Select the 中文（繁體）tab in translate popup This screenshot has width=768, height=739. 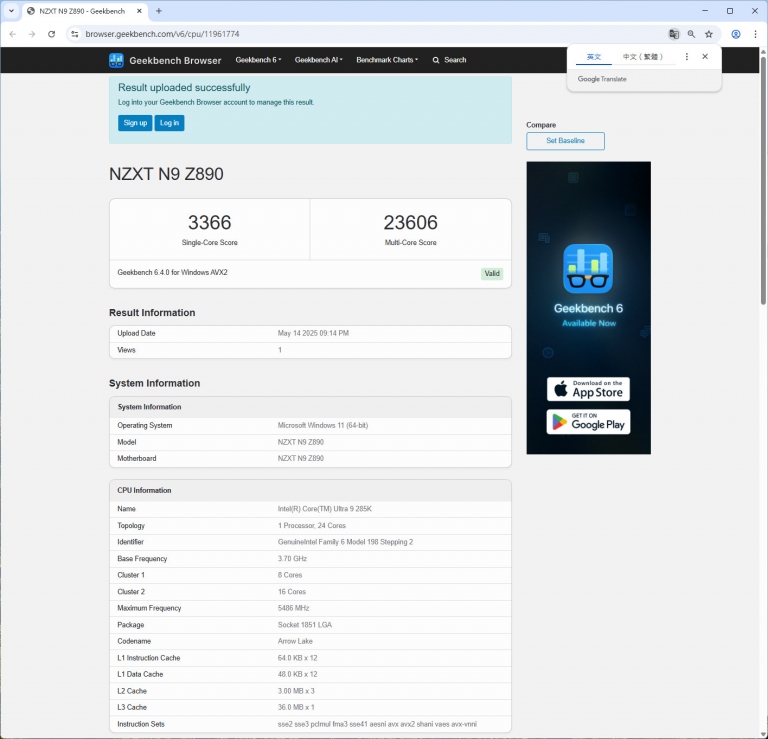643,57
